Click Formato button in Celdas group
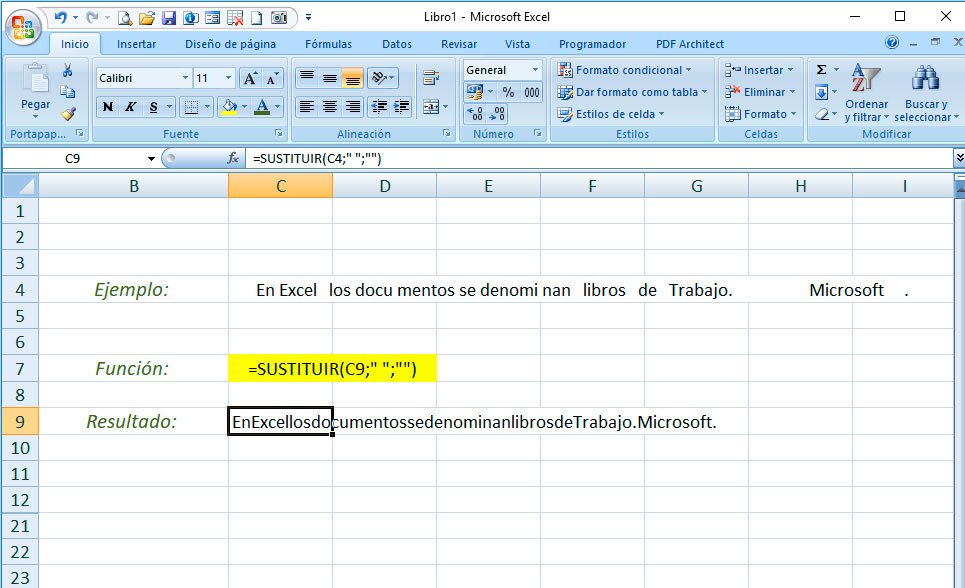The image size is (965, 588). coord(760,114)
